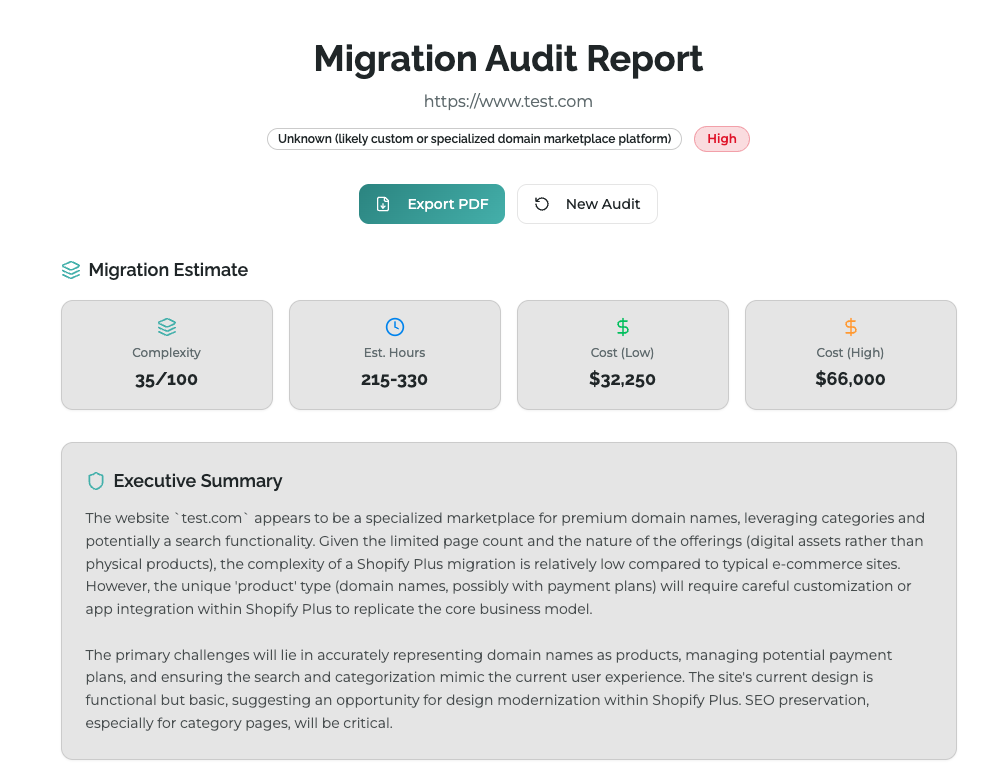This screenshot has width=1003, height=783.
Task: Click the Migration Audit Report title
Action: coord(508,59)
